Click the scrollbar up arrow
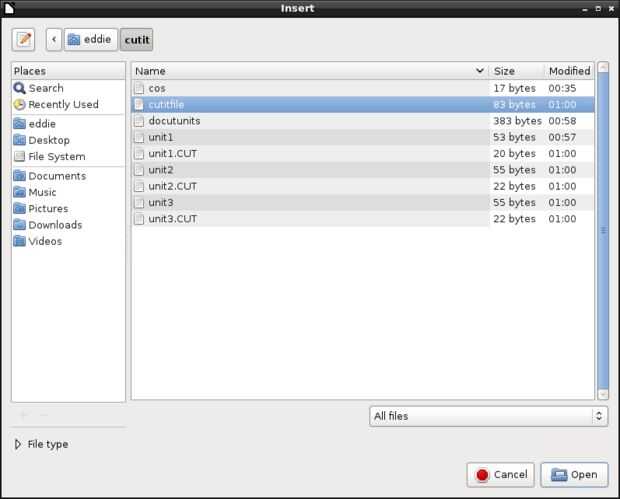Image resolution: width=620 pixels, height=499 pixels. pos(603,67)
